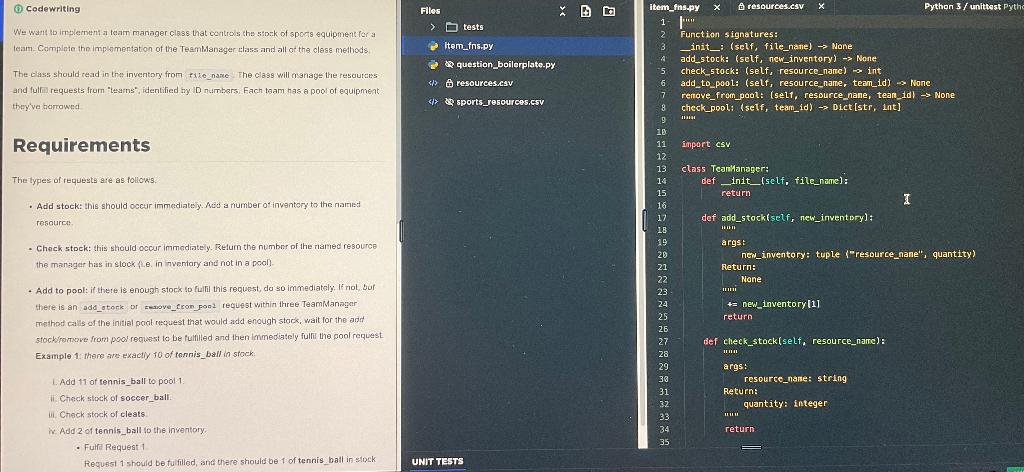Open question_boilerplate.py in file tree

[x=505, y=65]
